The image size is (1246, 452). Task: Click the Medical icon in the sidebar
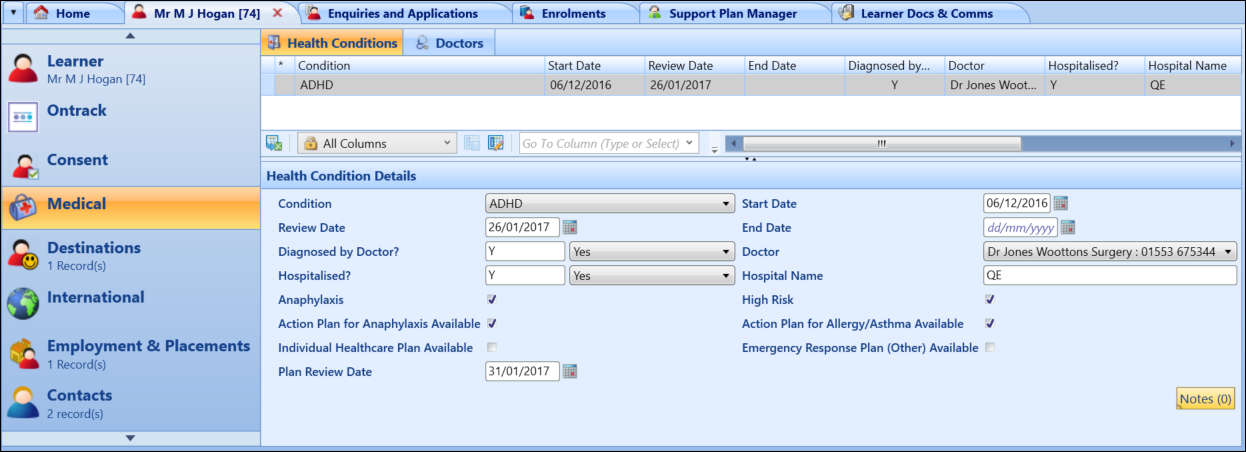[23, 208]
